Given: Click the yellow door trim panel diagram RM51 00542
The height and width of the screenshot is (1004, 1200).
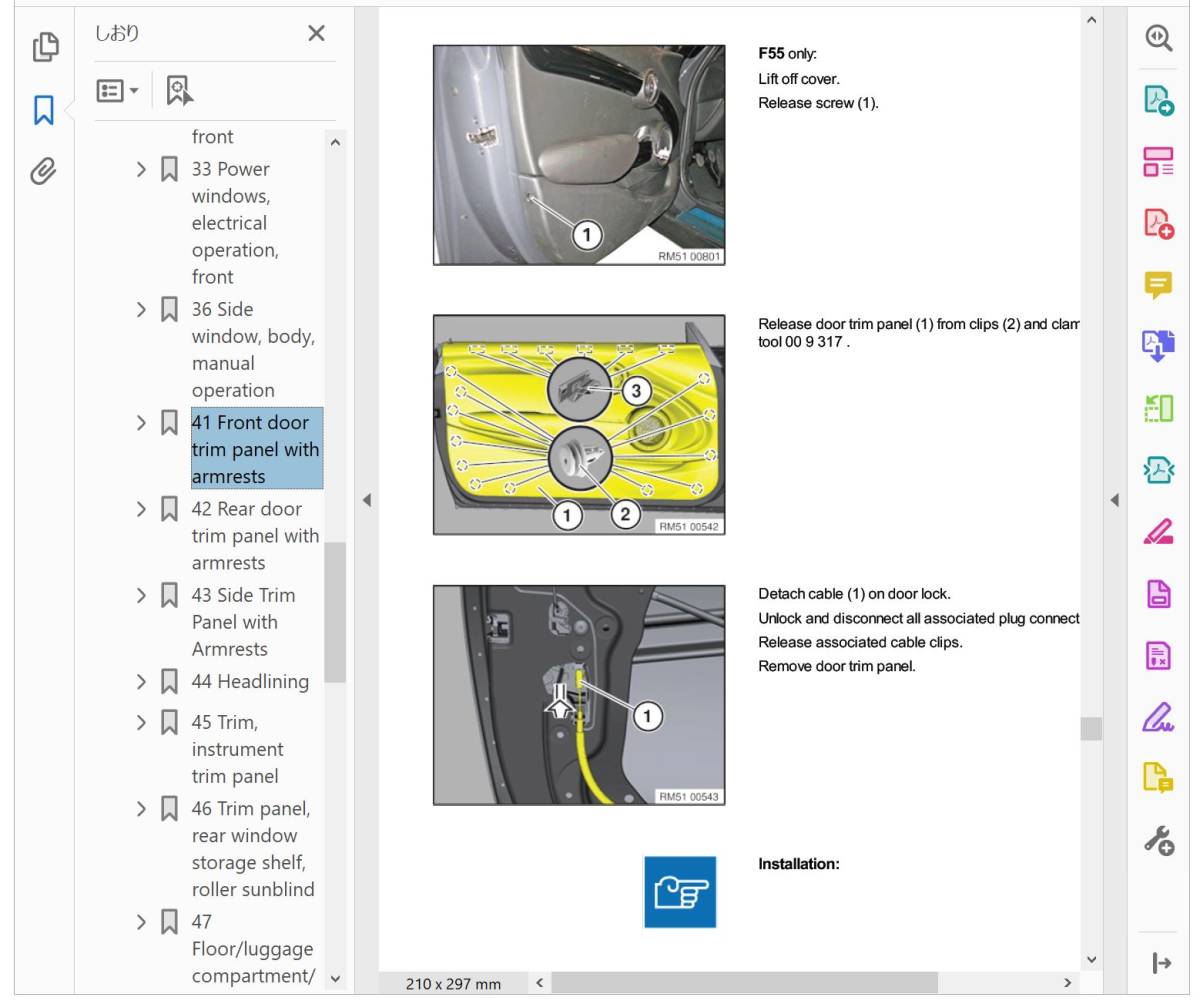Looking at the screenshot, I should coord(579,425).
